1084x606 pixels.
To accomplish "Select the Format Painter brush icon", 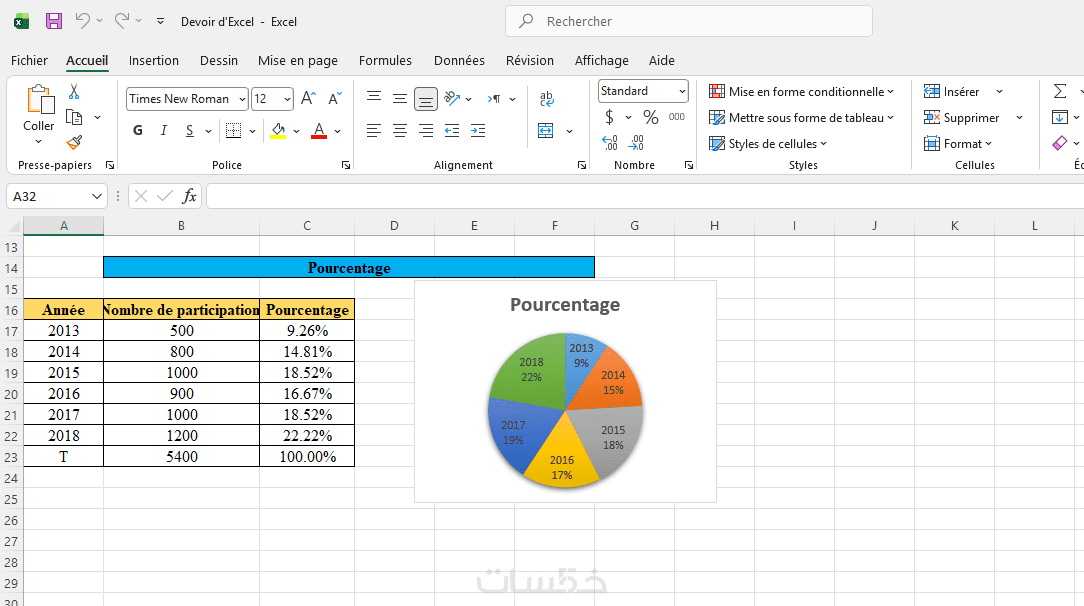I will click(74, 142).
